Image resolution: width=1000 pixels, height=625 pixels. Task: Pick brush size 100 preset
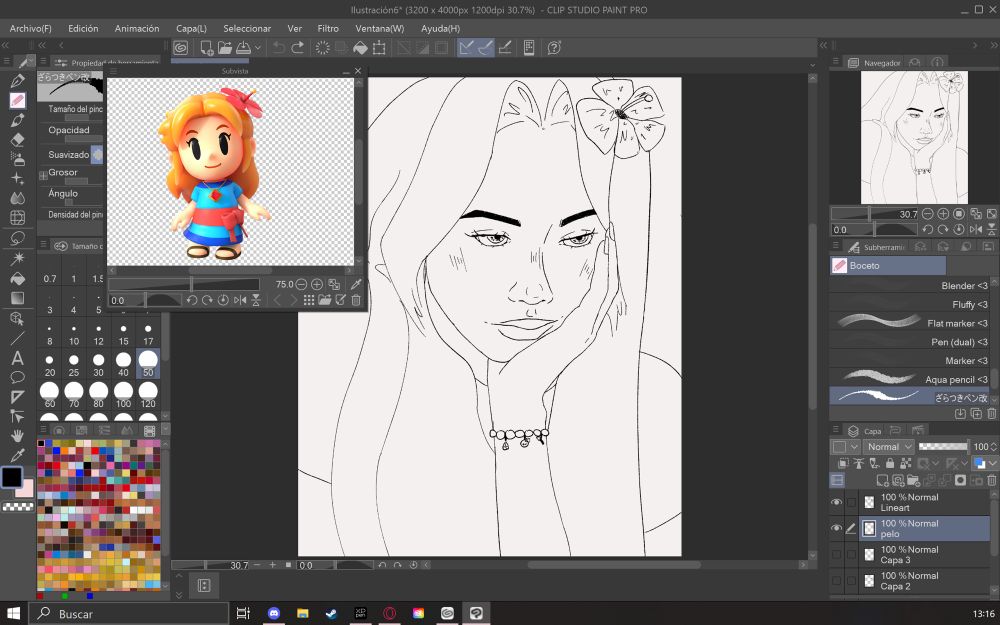pyautogui.click(x=123, y=395)
